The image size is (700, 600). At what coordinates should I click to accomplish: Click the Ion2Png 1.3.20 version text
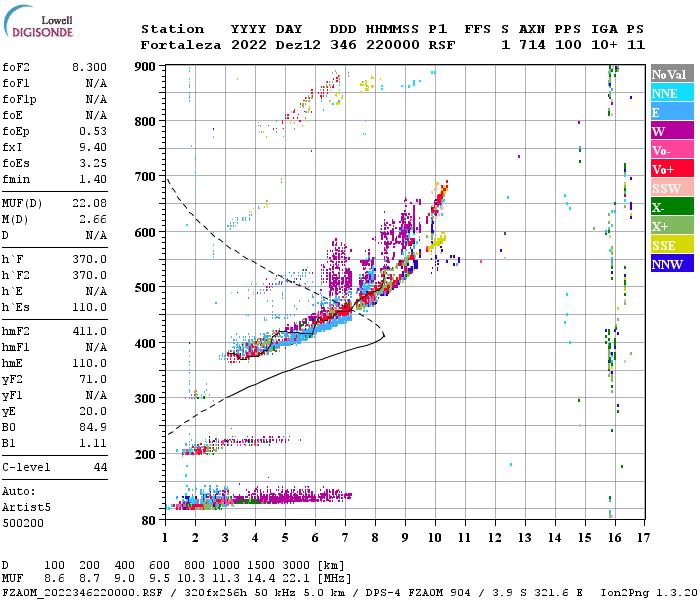[648, 593]
